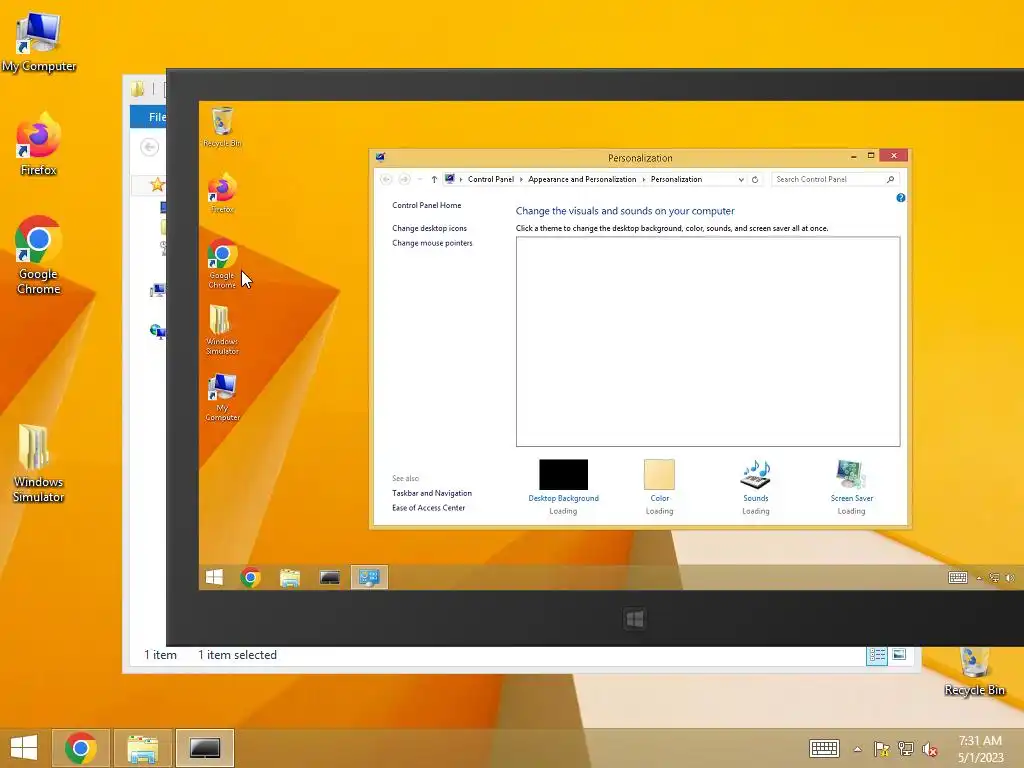Open Windows Simulator folder on outer desktop
This screenshot has height=768, width=1024.
[x=39, y=463]
